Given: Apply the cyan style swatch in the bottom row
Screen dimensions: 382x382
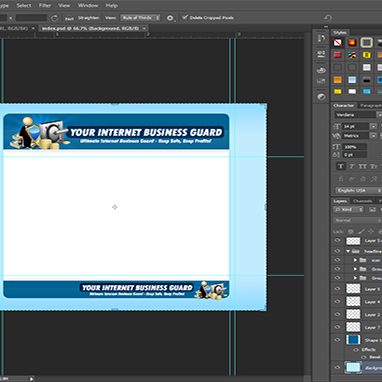Looking at the screenshot, I should (x=366, y=91).
